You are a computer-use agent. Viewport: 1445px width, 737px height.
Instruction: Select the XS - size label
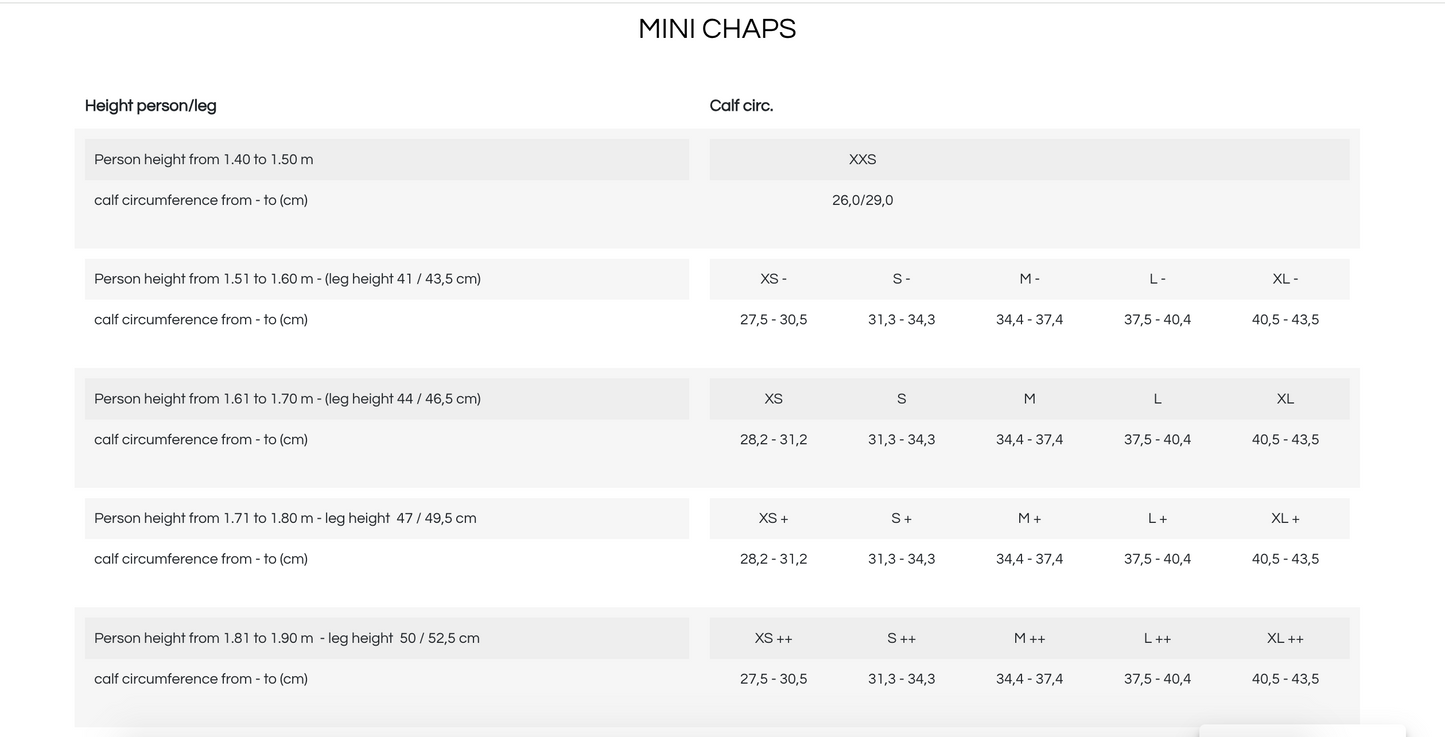pos(773,279)
